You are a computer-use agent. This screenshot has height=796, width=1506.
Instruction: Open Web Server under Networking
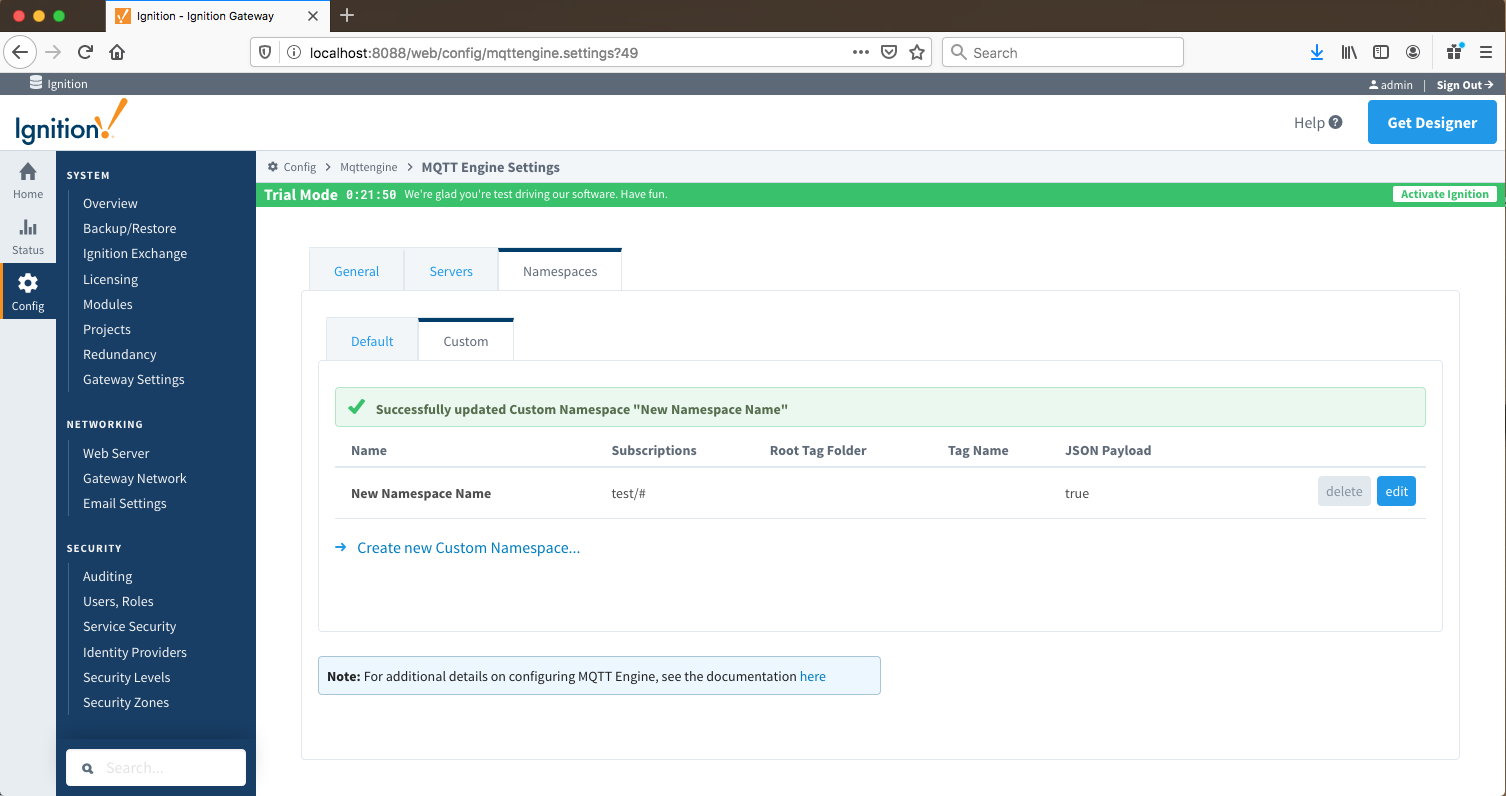[116, 453]
